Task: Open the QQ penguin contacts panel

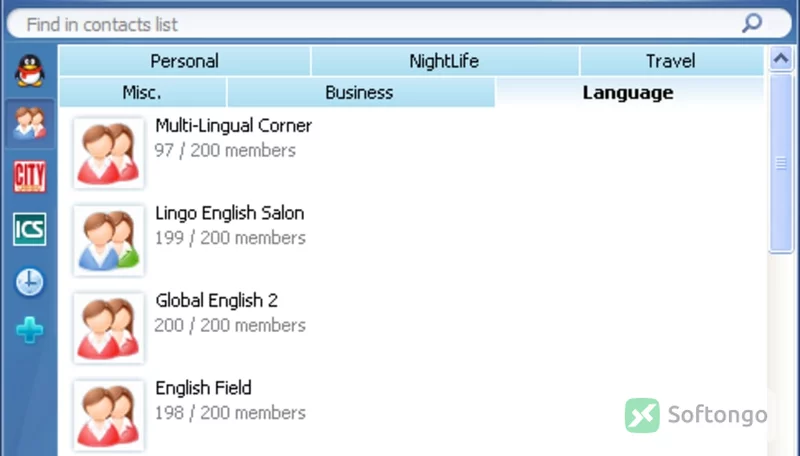Action: tap(30, 70)
